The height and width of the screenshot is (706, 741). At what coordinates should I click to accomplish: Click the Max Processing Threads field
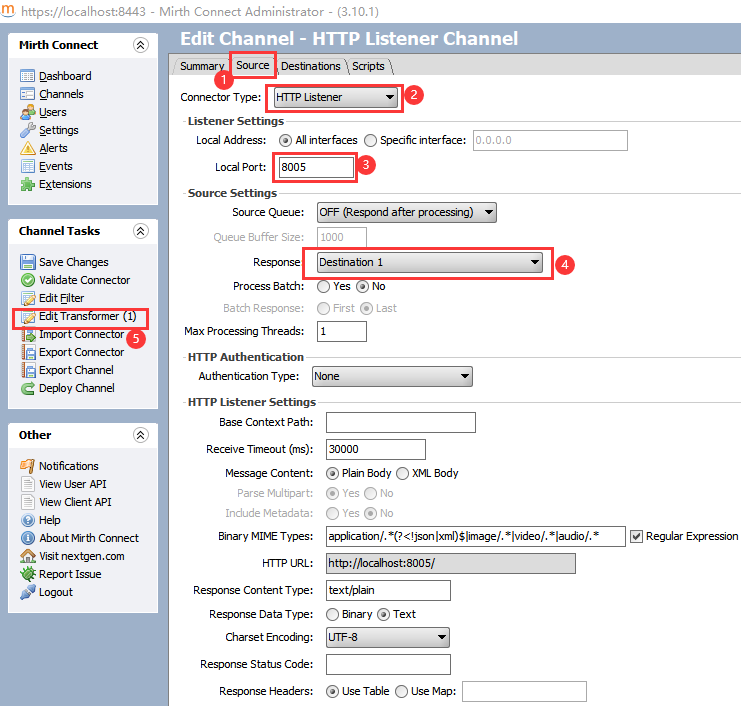(342, 331)
